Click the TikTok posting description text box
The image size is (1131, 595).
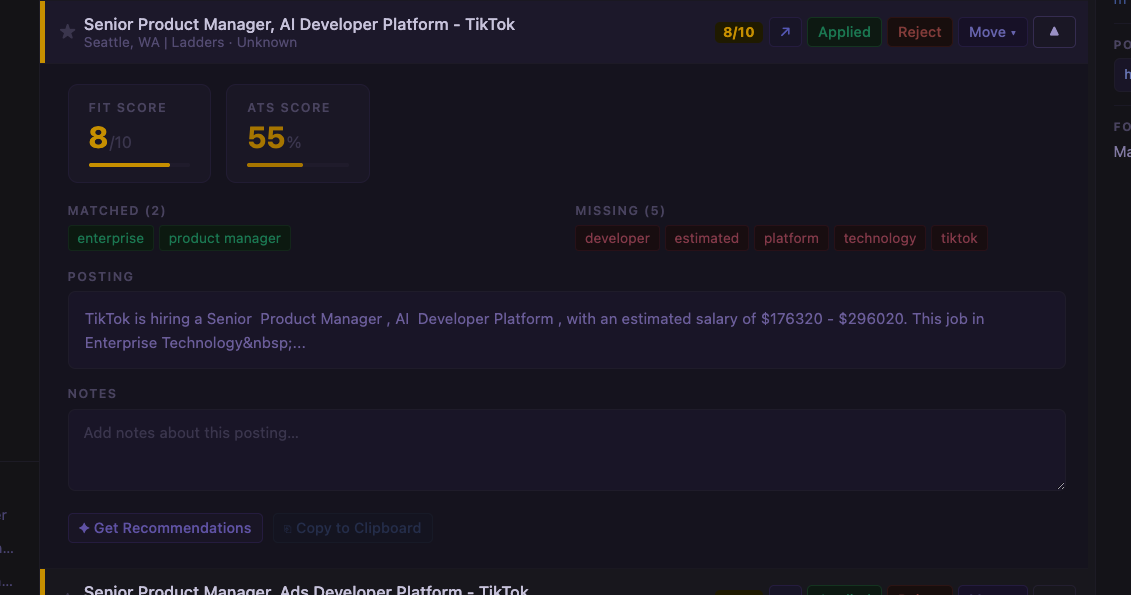click(x=566, y=330)
